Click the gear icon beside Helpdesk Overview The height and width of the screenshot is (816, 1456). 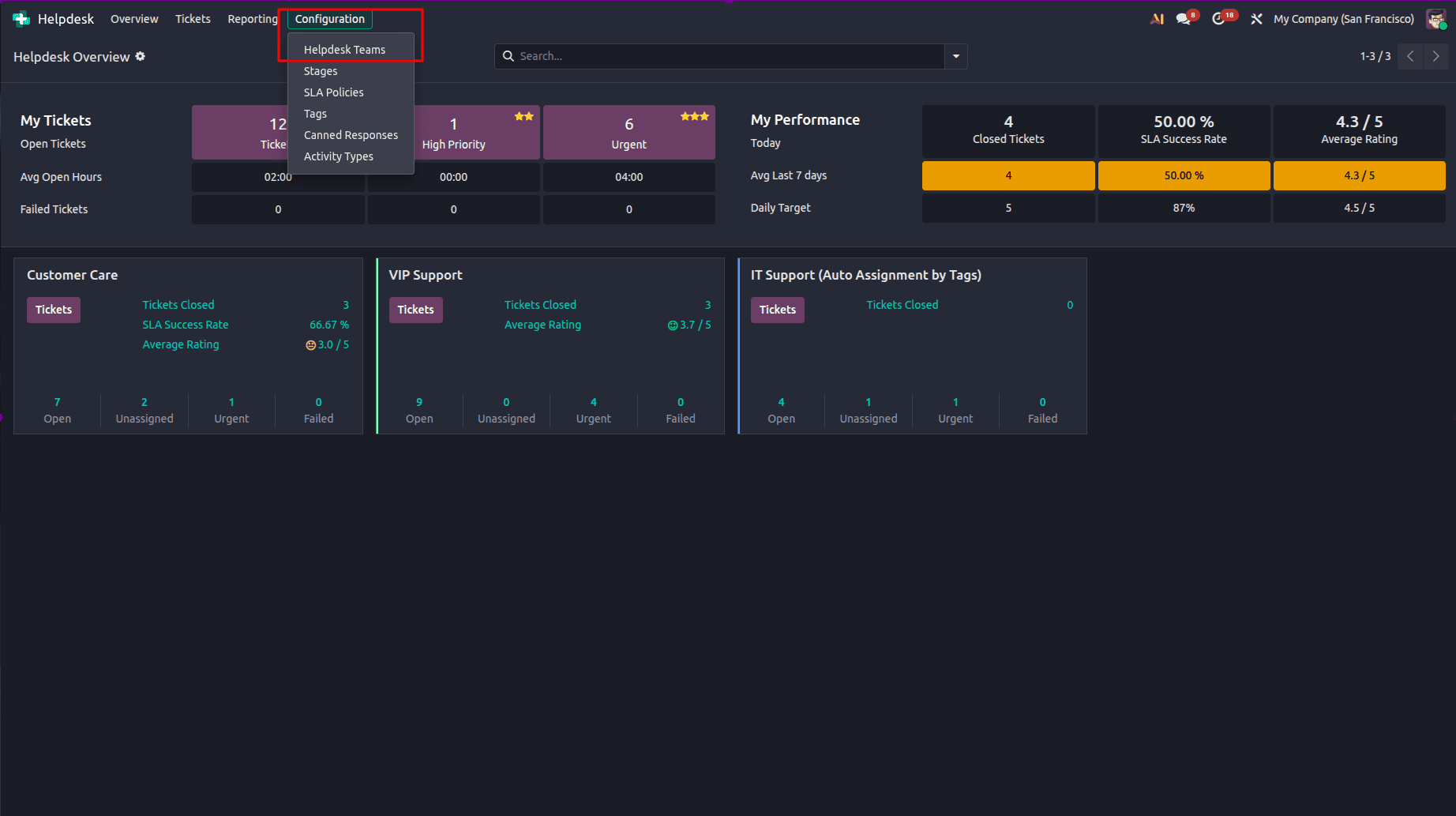[141, 56]
